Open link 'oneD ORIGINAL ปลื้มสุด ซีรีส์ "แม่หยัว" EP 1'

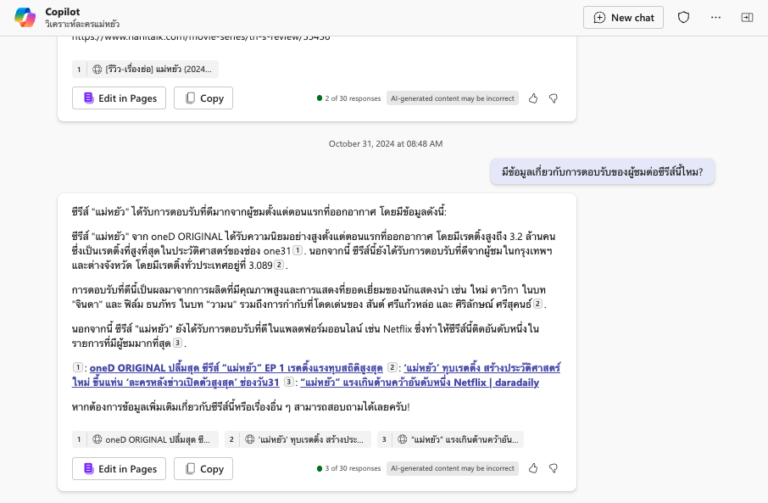(x=236, y=368)
